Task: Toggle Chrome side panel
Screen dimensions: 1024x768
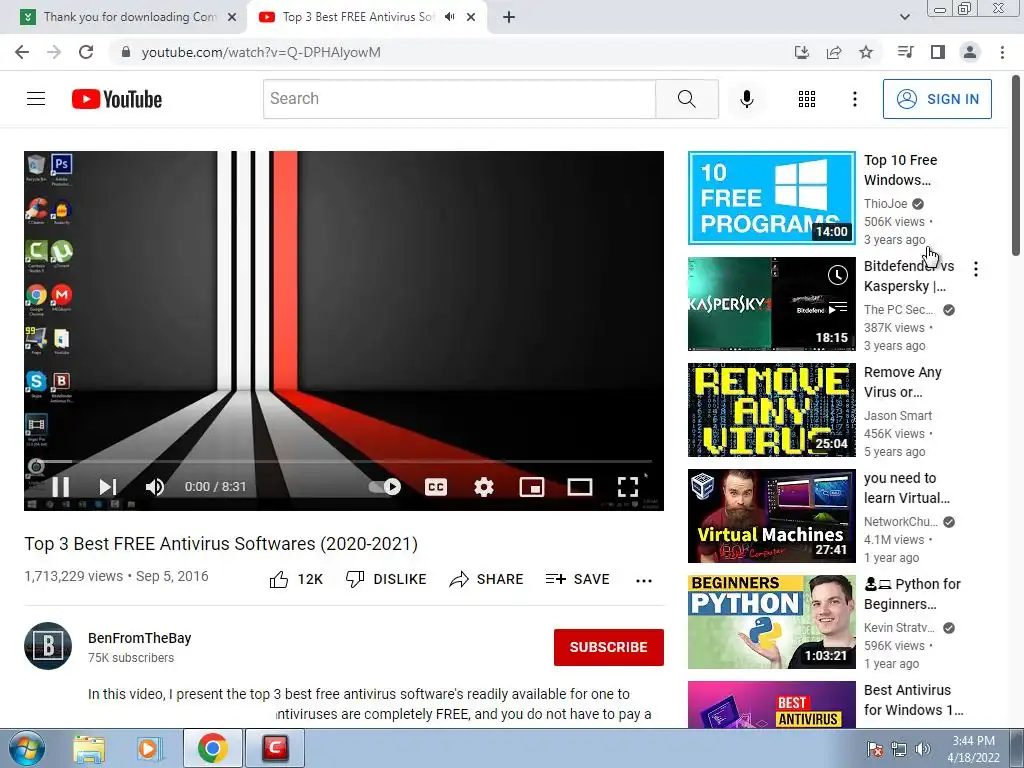Action: 938,52
